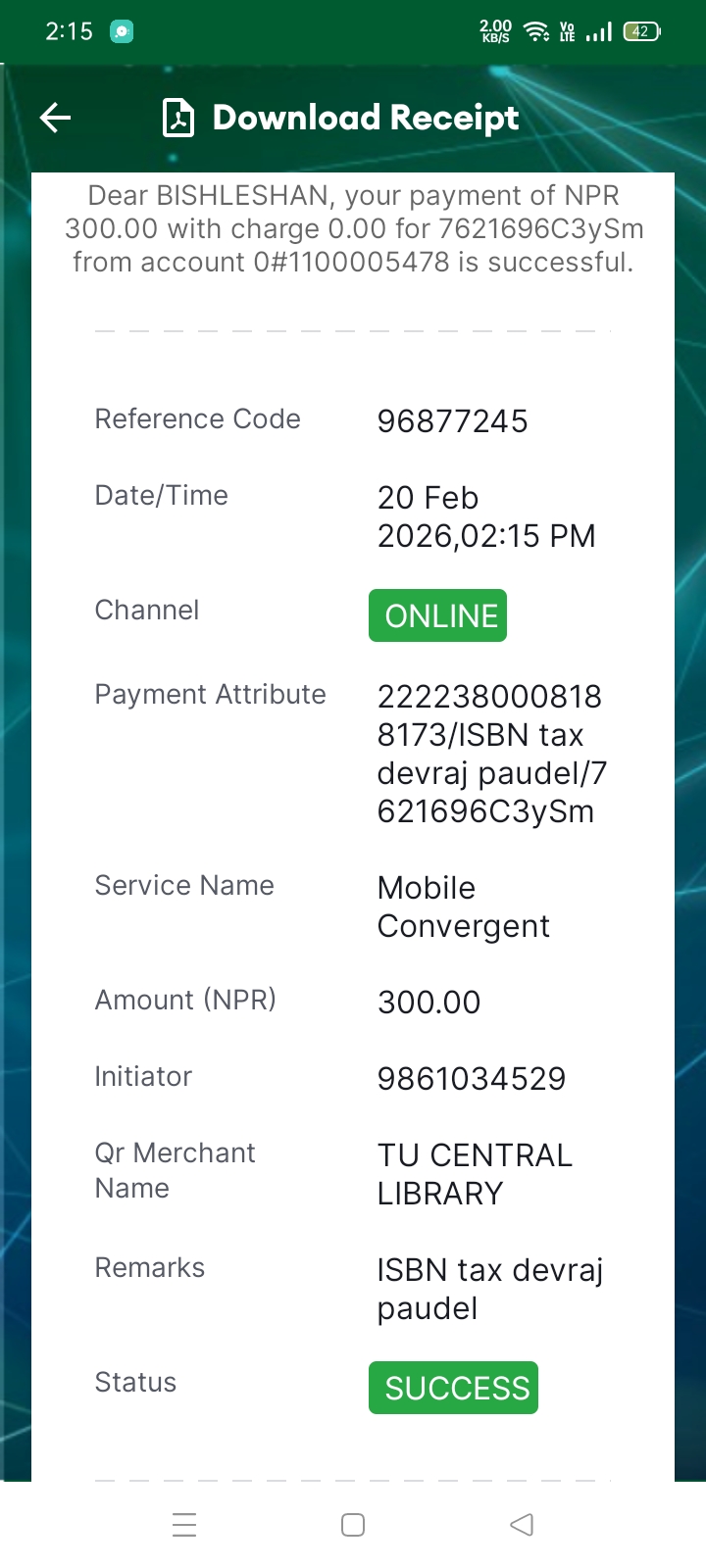Tap the payment success message text

point(353,229)
